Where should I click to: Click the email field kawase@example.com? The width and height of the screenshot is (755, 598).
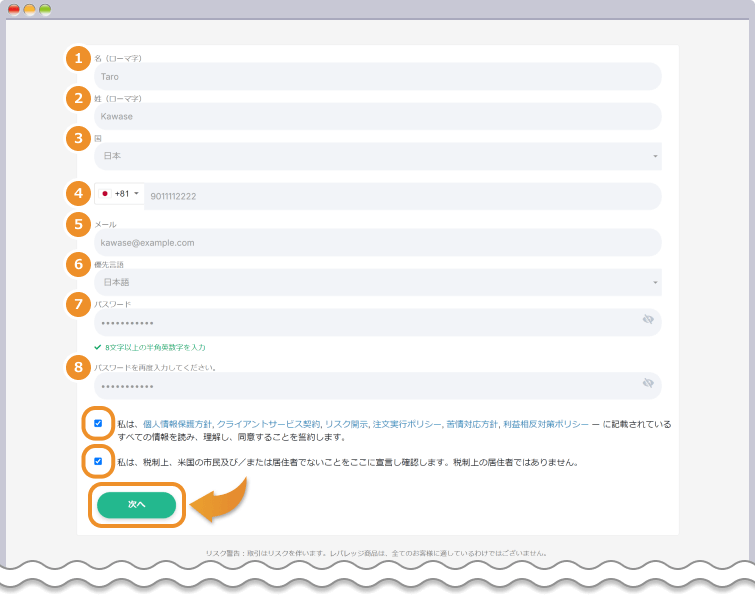pyautogui.click(x=378, y=243)
